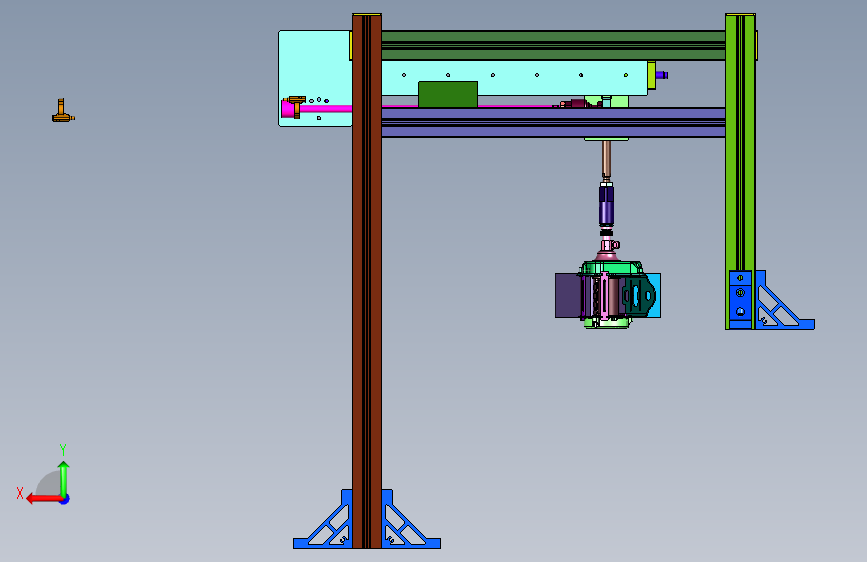Select the copper shaft below the purple beam
Viewport: 867px width, 562px height.
[x=607, y=160]
